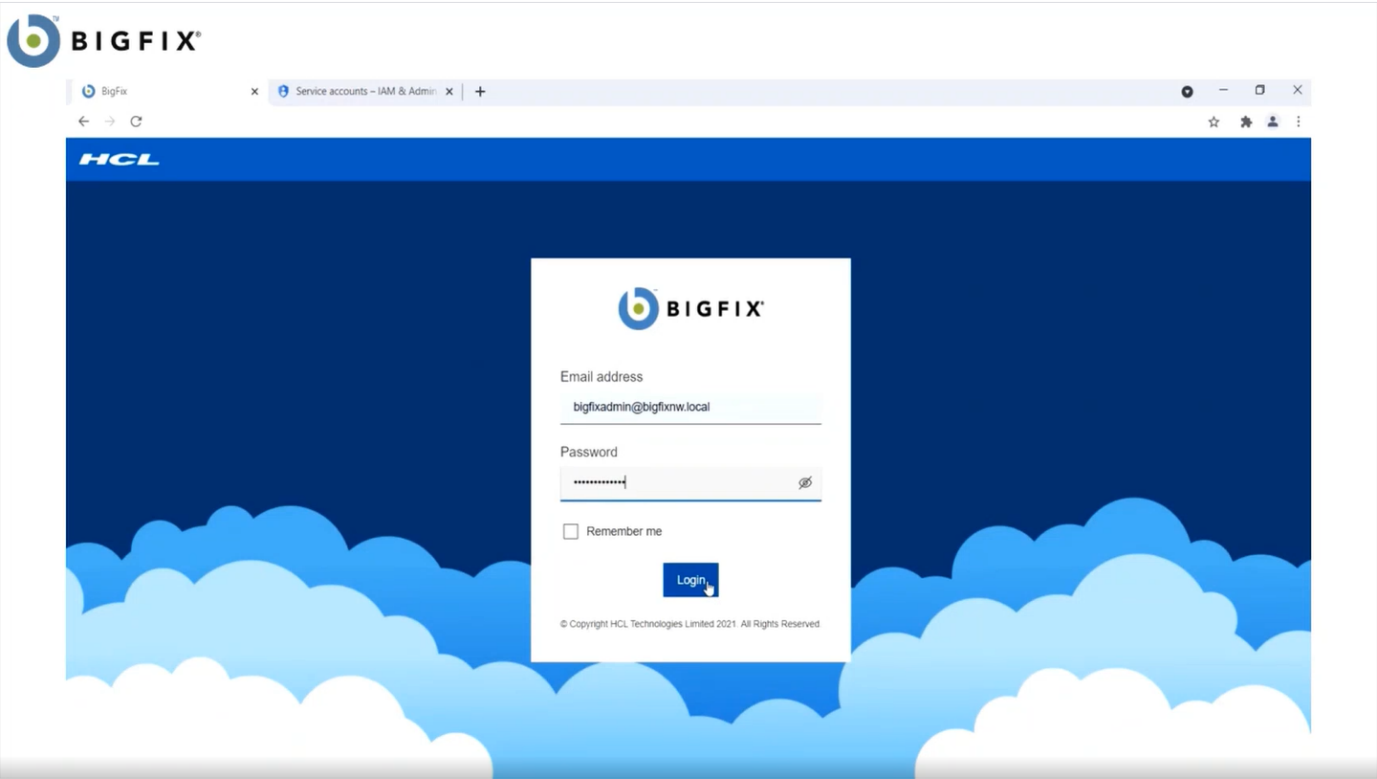Go forward to next page
The height and width of the screenshot is (779, 1377).
coord(110,121)
